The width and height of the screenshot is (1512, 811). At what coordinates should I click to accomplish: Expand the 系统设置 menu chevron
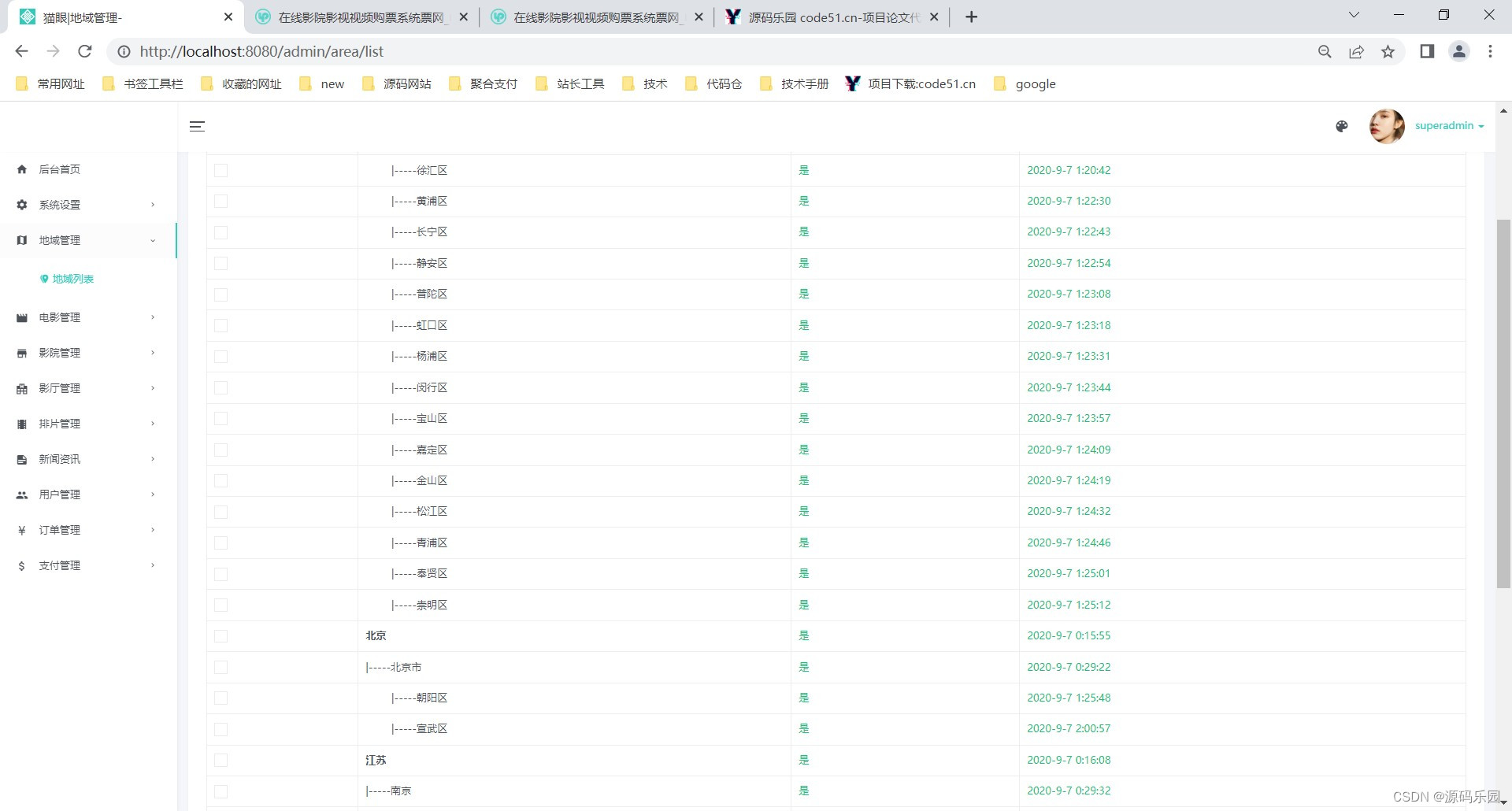point(152,204)
